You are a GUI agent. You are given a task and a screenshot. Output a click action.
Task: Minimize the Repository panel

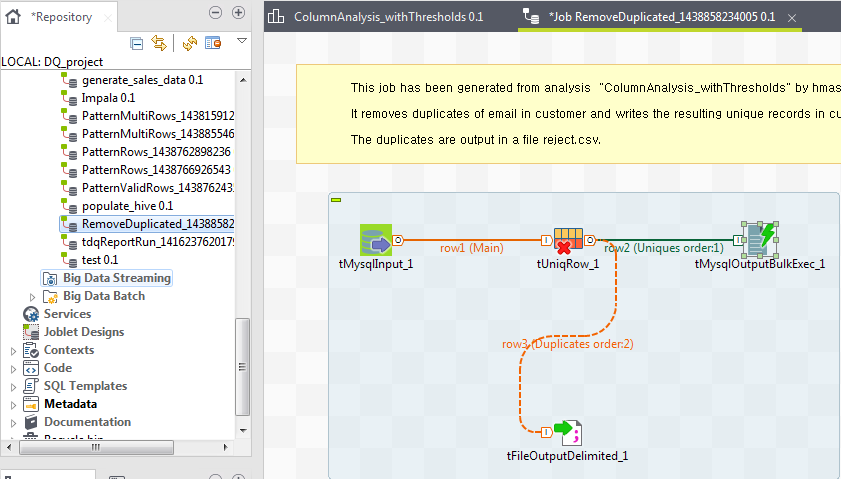pos(215,12)
